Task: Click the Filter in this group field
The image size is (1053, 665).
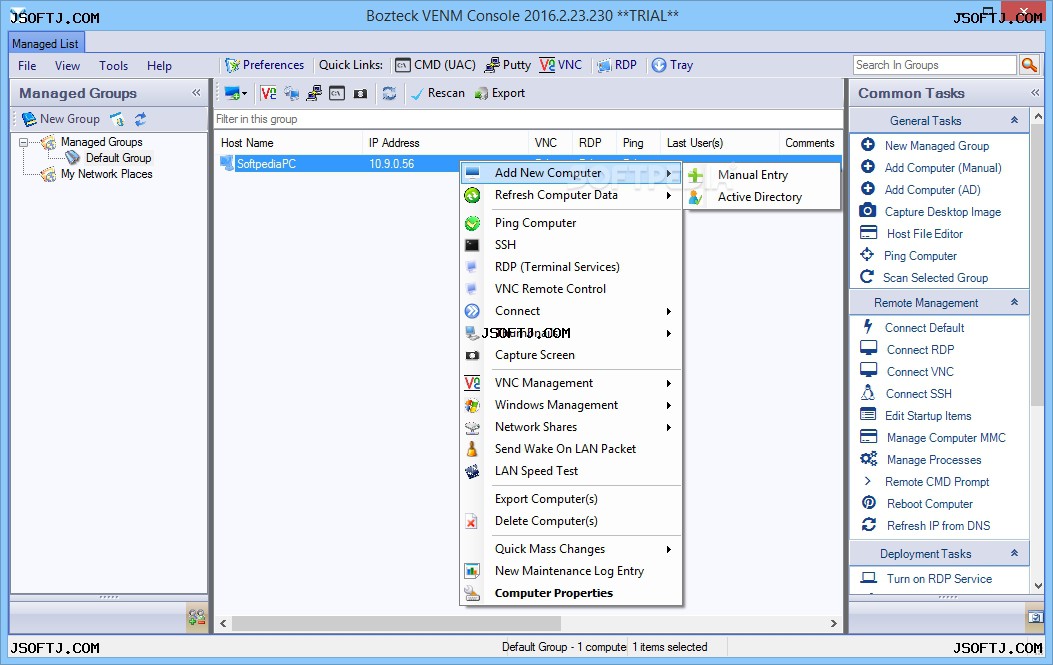Action: pos(528,119)
